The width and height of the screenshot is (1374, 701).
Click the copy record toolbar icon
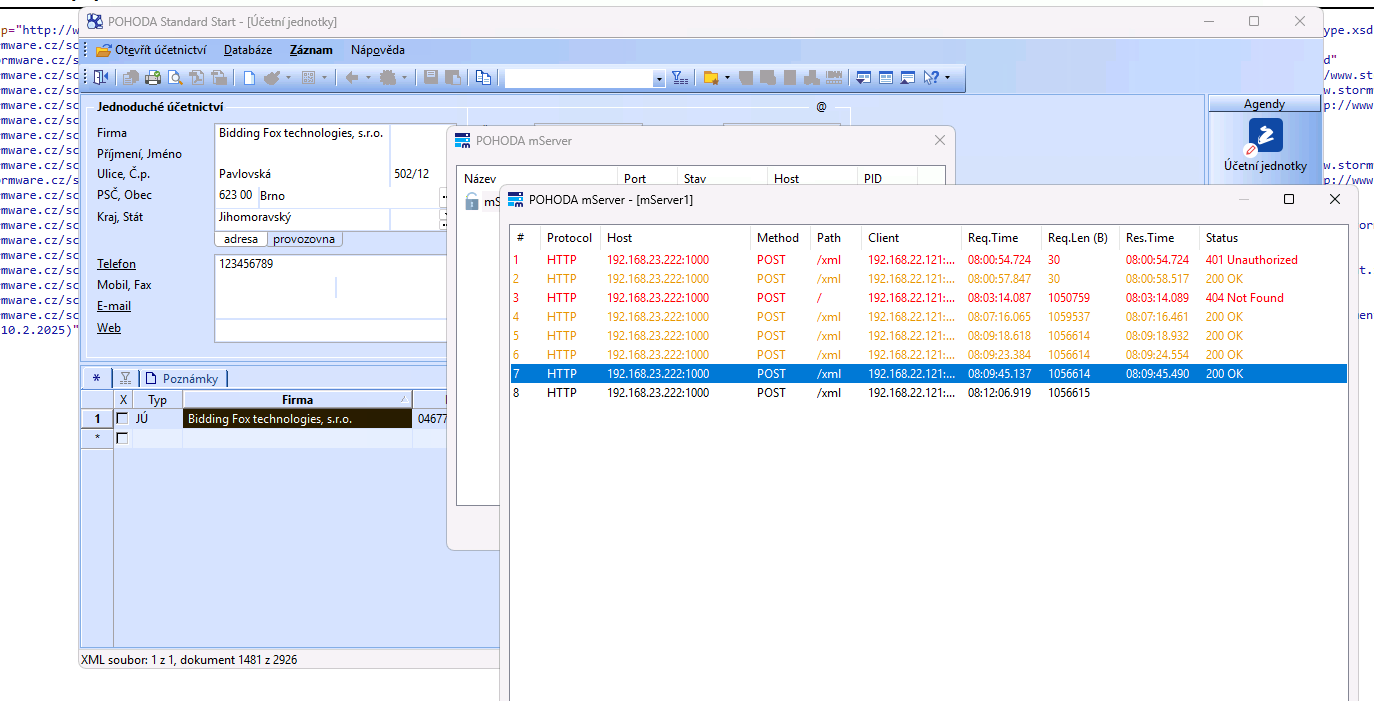[483, 77]
